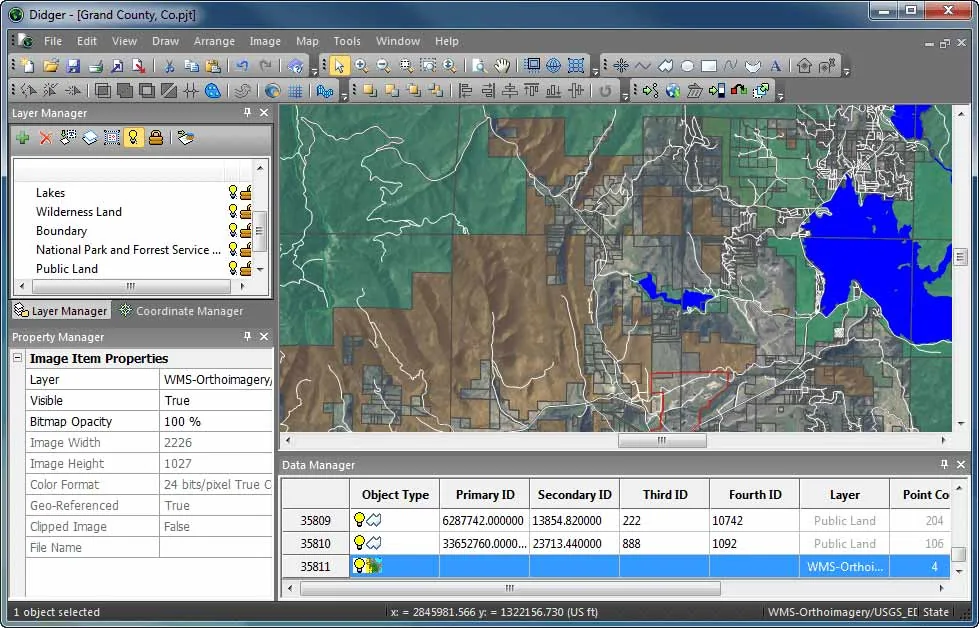Delete layer using red X icon

[x=46, y=137]
